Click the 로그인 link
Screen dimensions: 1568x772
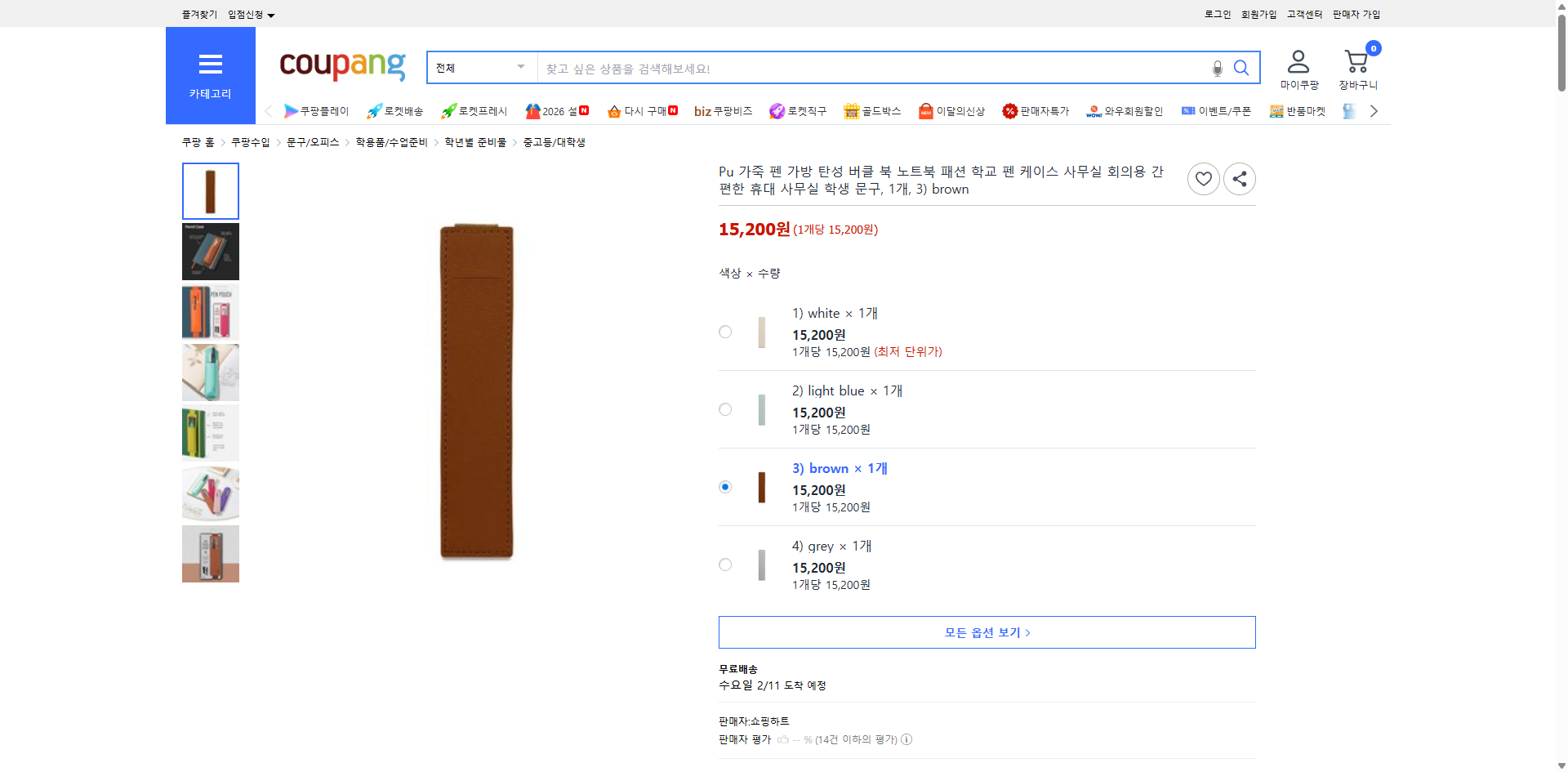(1216, 14)
